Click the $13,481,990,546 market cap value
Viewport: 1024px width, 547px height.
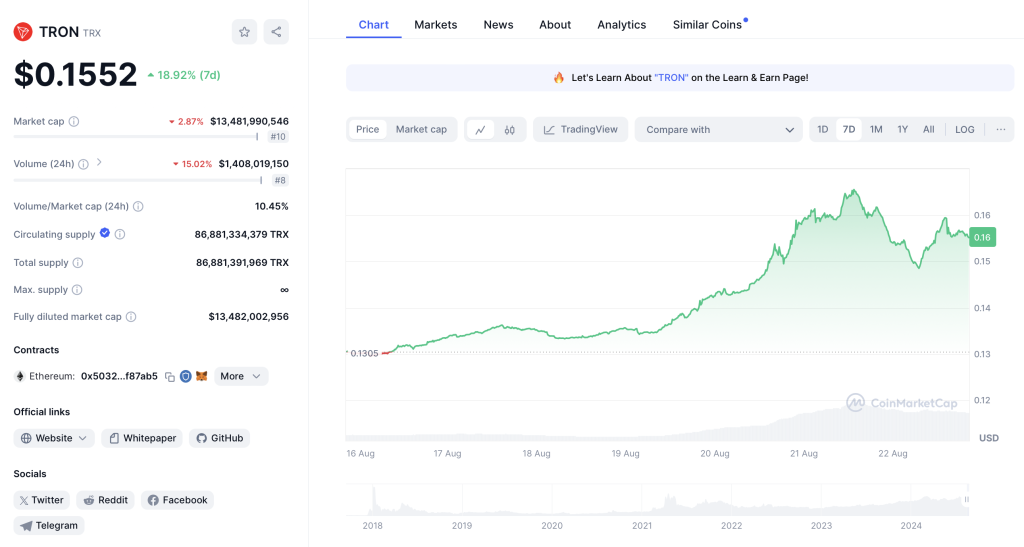tap(249, 121)
